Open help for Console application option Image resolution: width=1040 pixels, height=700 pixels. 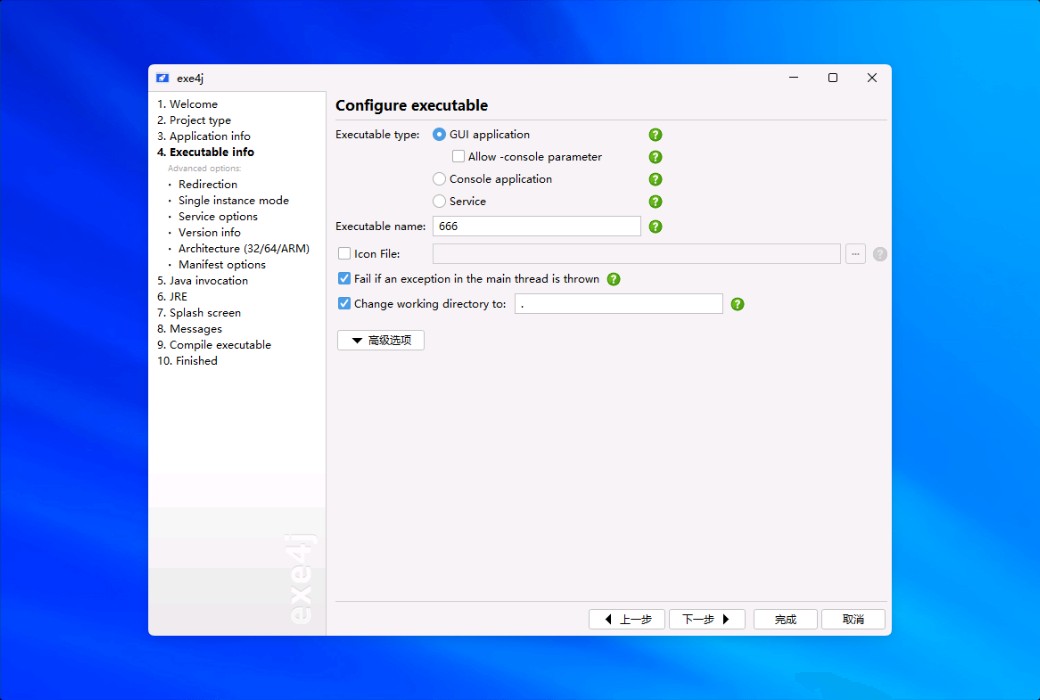click(x=655, y=179)
